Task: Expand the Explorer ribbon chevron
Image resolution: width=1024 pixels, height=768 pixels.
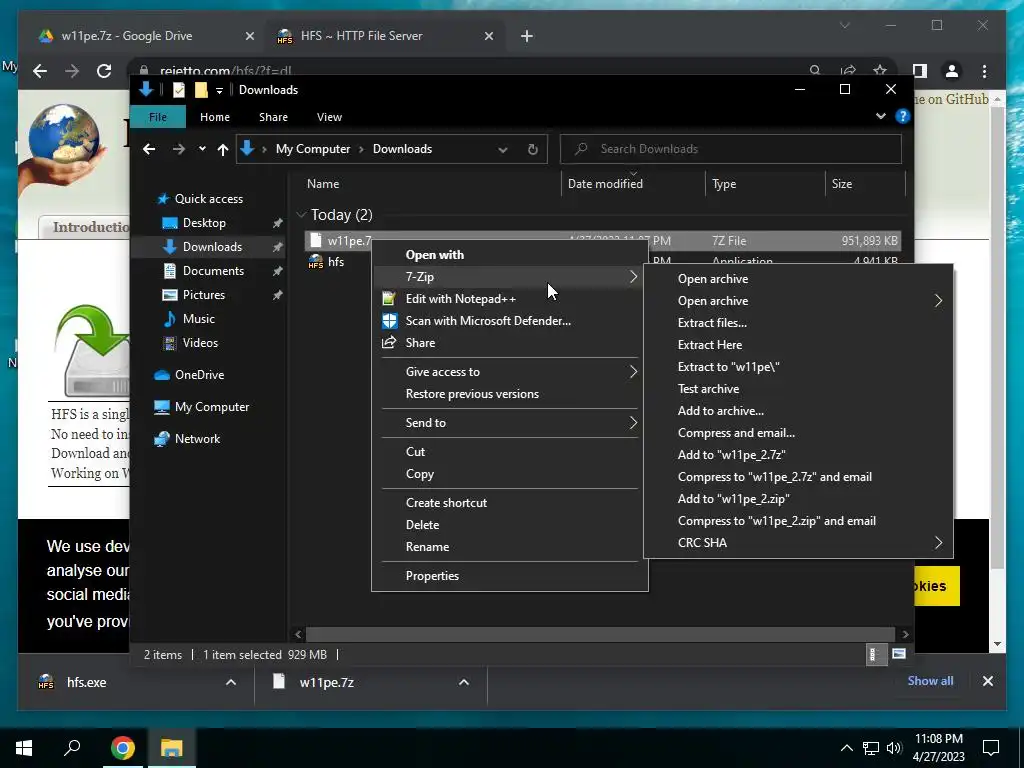Action: 880,116
